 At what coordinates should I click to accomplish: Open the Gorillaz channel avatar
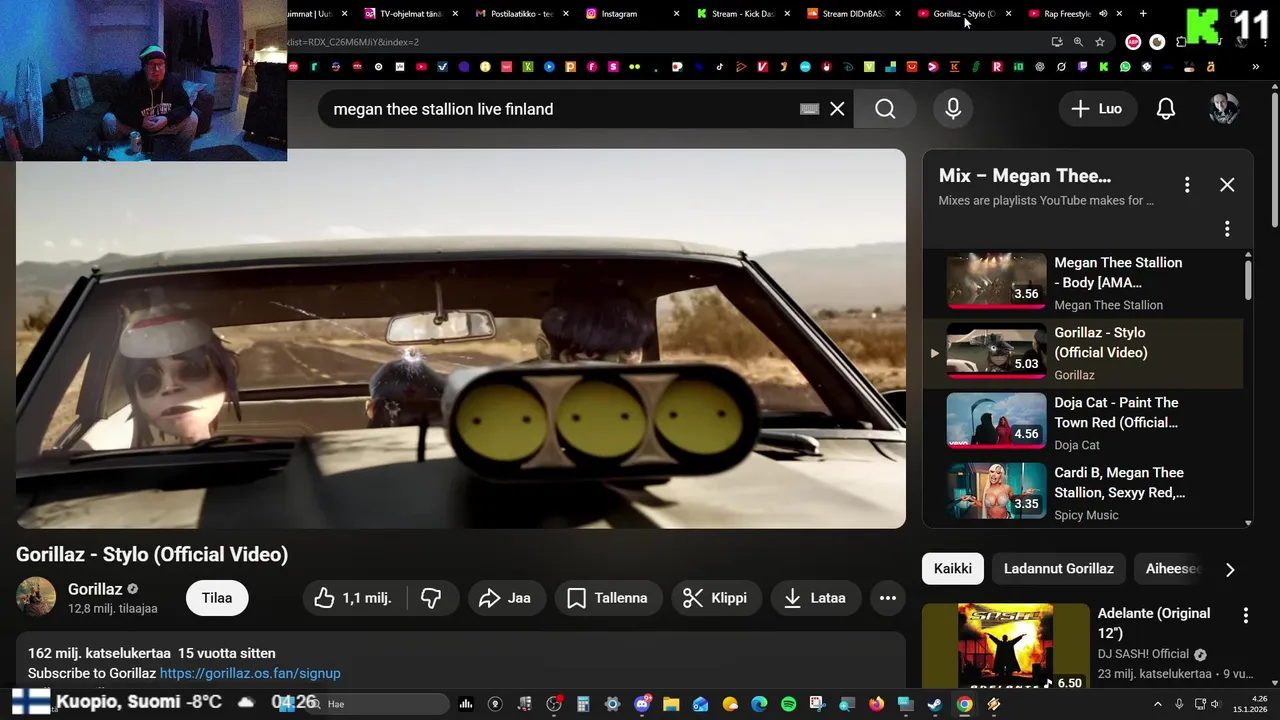tap(36, 597)
